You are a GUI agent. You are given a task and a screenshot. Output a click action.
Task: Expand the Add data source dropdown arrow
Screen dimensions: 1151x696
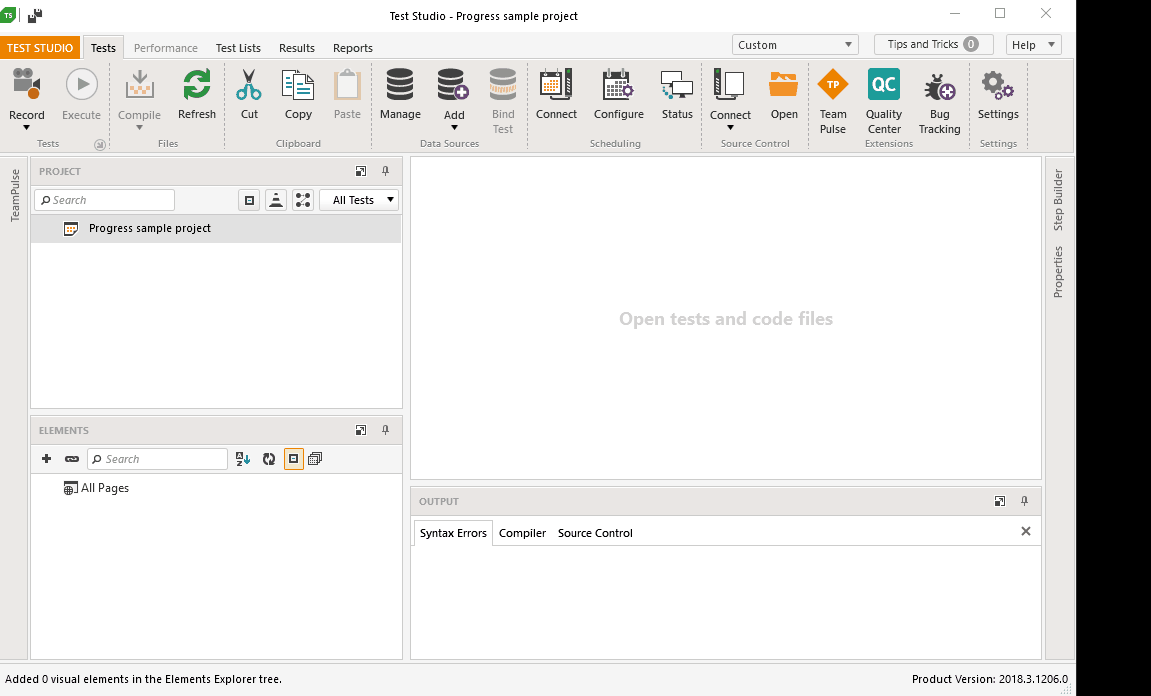[454, 128]
